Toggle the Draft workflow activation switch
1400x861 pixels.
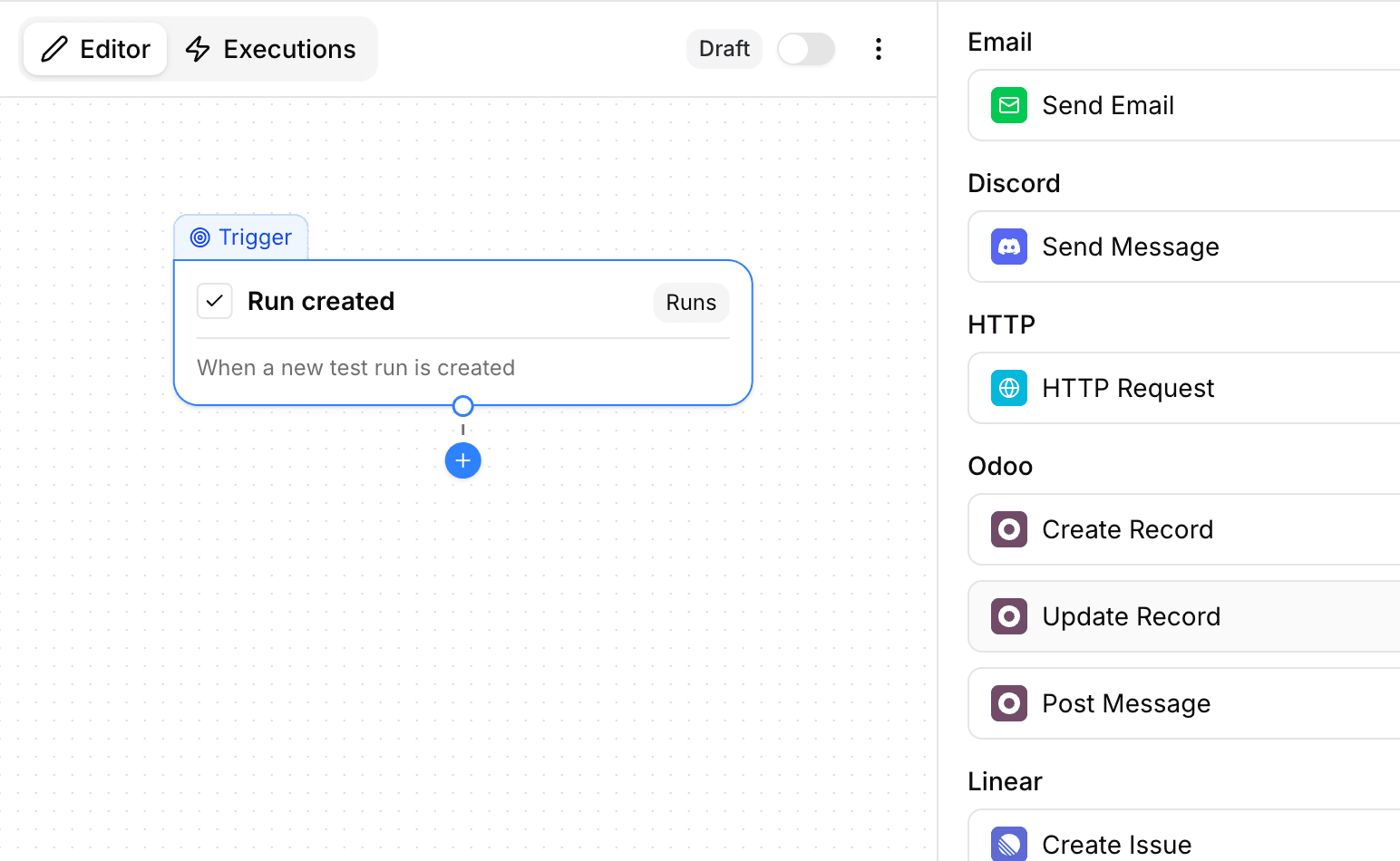(x=805, y=49)
